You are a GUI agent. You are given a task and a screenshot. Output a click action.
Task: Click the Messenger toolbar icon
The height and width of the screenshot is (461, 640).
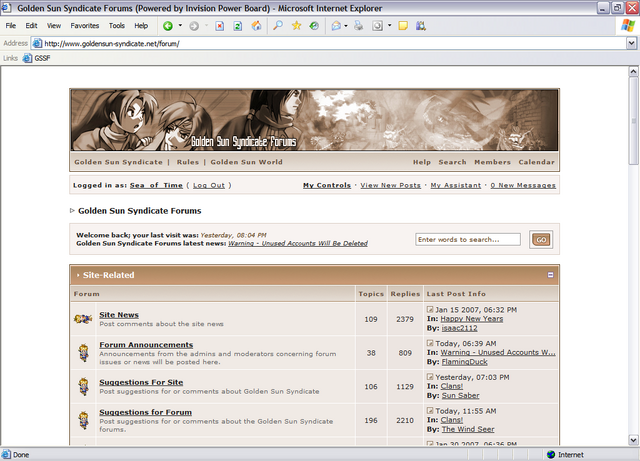[x=421, y=26]
